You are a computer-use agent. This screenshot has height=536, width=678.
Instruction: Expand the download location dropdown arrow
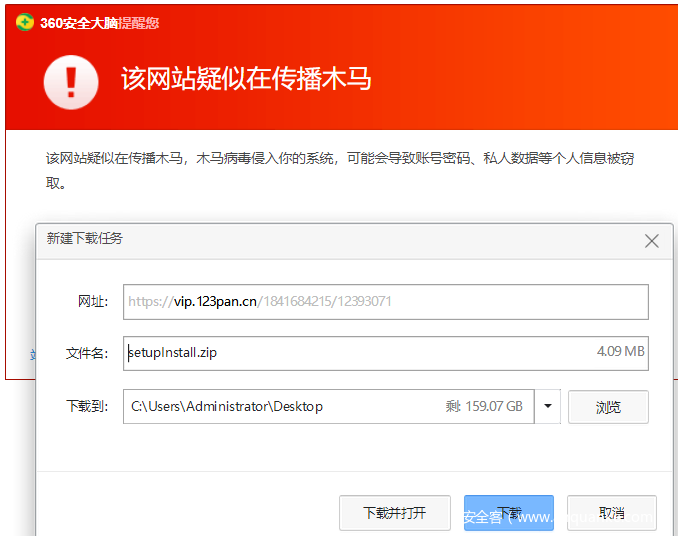coord(547,407)
